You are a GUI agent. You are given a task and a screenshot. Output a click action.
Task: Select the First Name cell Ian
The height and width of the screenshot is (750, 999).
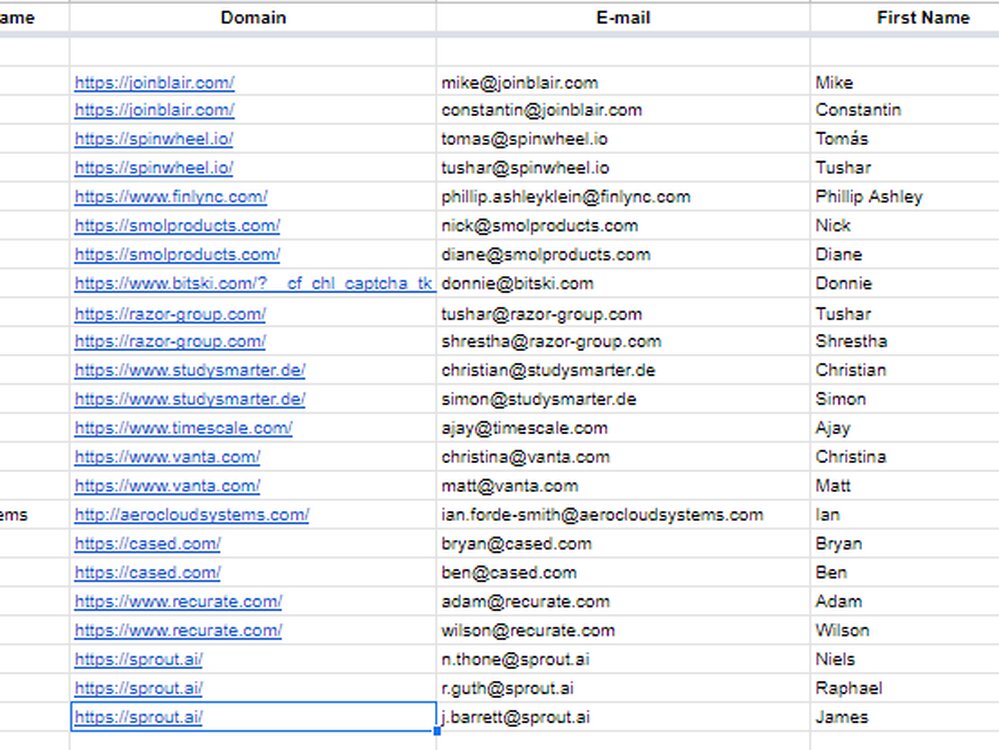click(x=905, y=515)
